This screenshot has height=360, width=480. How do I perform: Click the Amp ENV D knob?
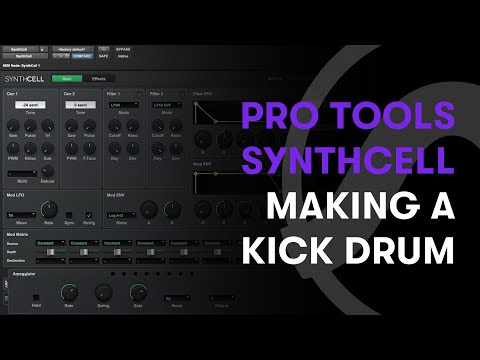point(224,209)
